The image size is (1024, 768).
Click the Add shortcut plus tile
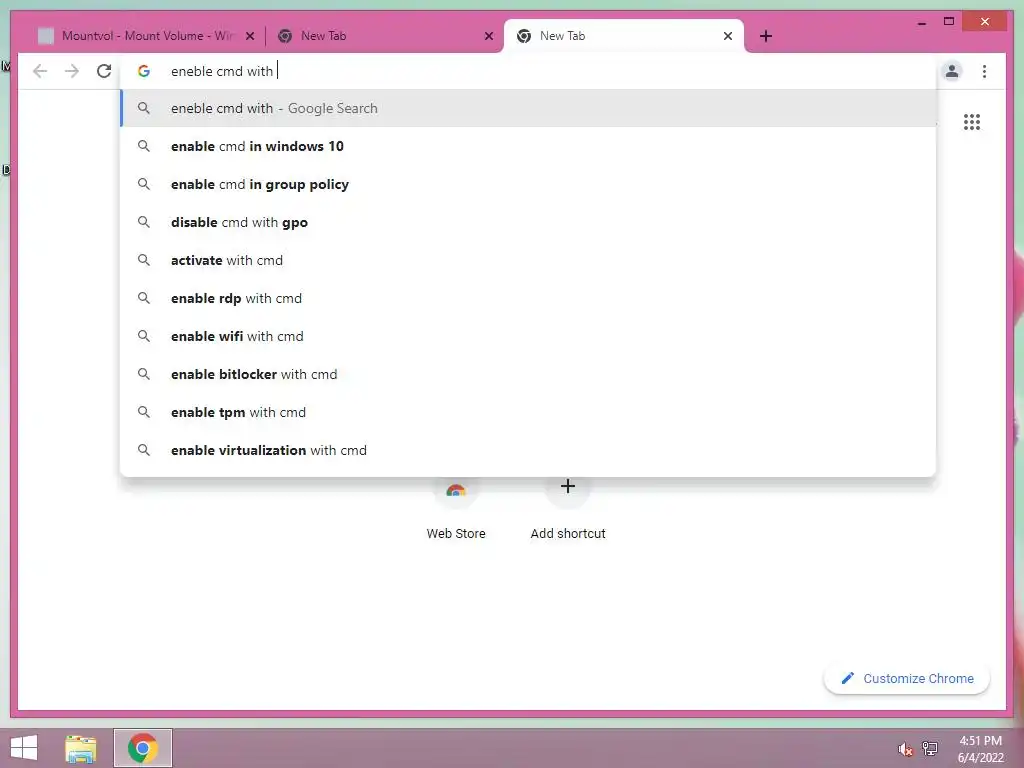(x=568, y=509)
